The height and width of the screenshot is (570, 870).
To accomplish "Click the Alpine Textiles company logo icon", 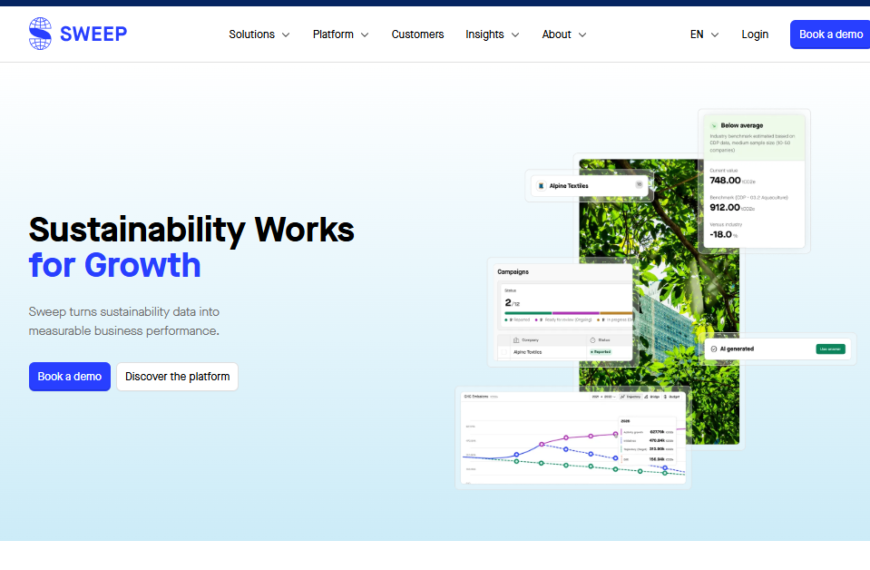I will tap(541, 186).
